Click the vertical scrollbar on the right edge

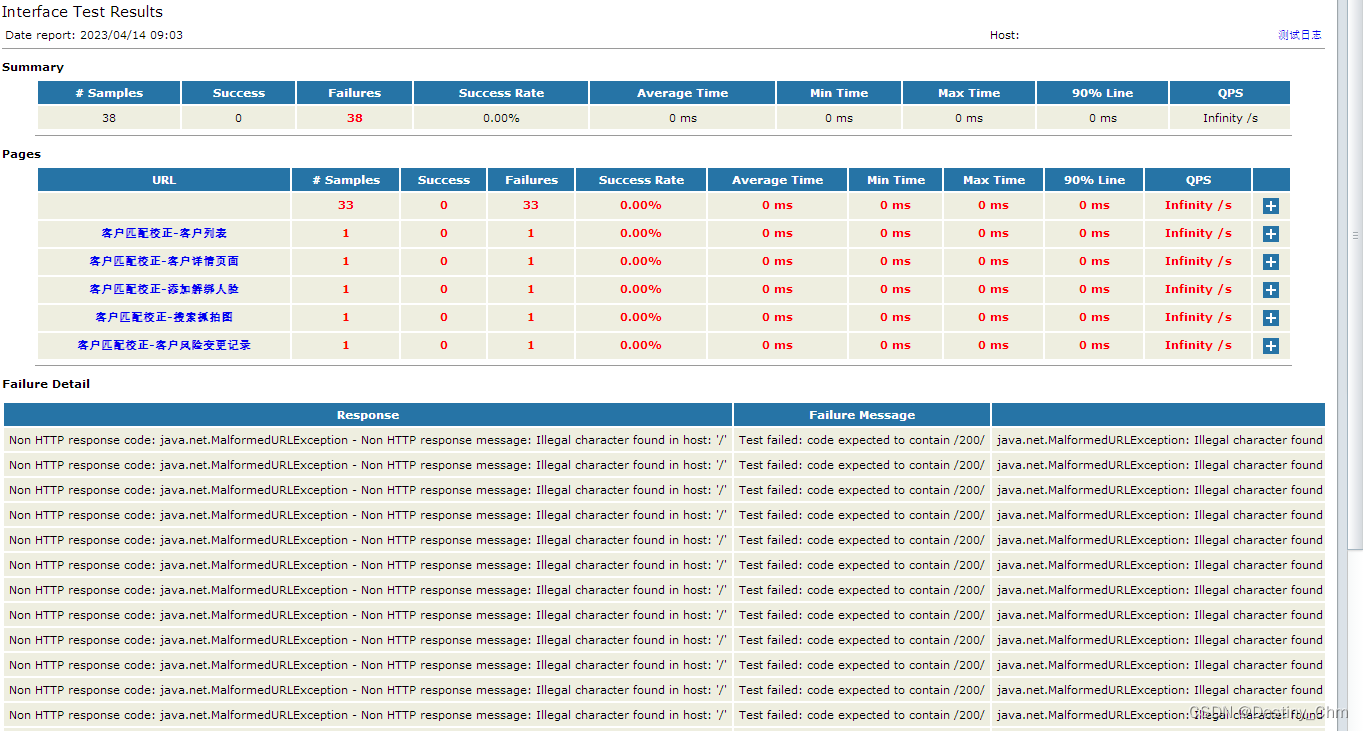(x=1355, y=275)
